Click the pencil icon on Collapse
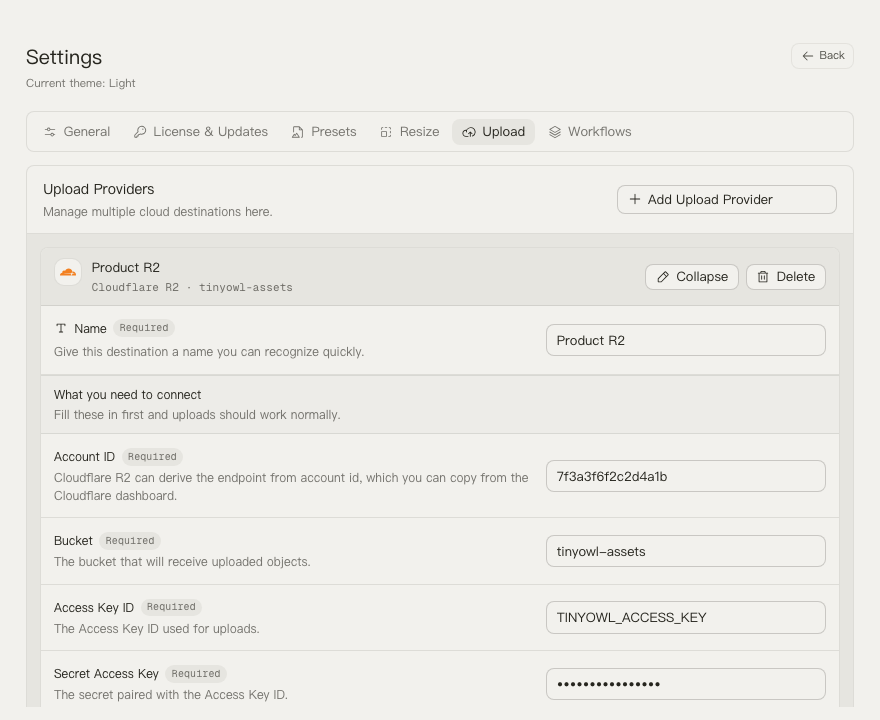Viewport: 880px width, 720px height. (x=663, y=277)
